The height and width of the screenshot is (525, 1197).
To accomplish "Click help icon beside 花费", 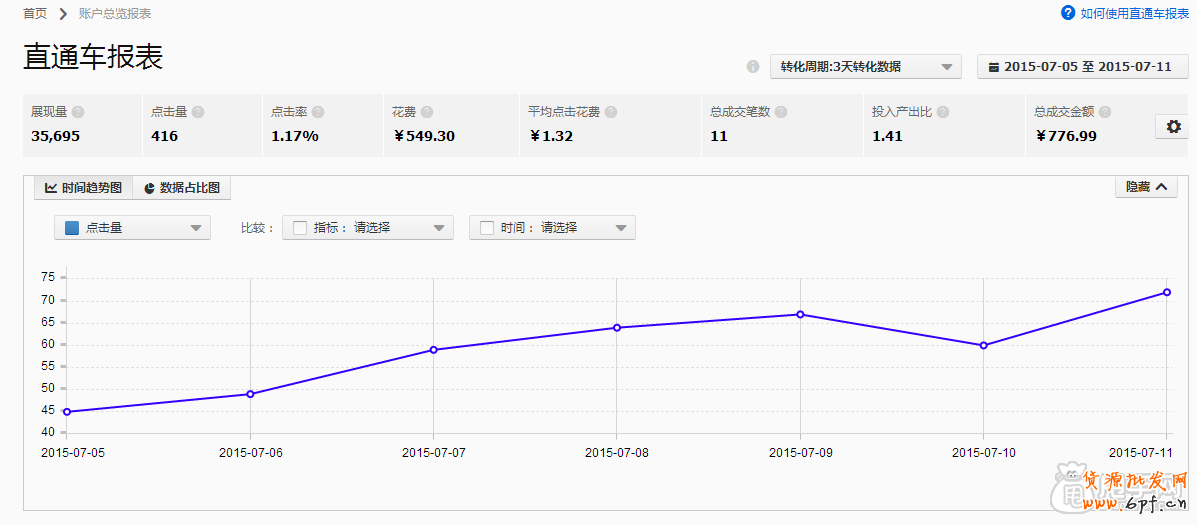I will point(427,113).
